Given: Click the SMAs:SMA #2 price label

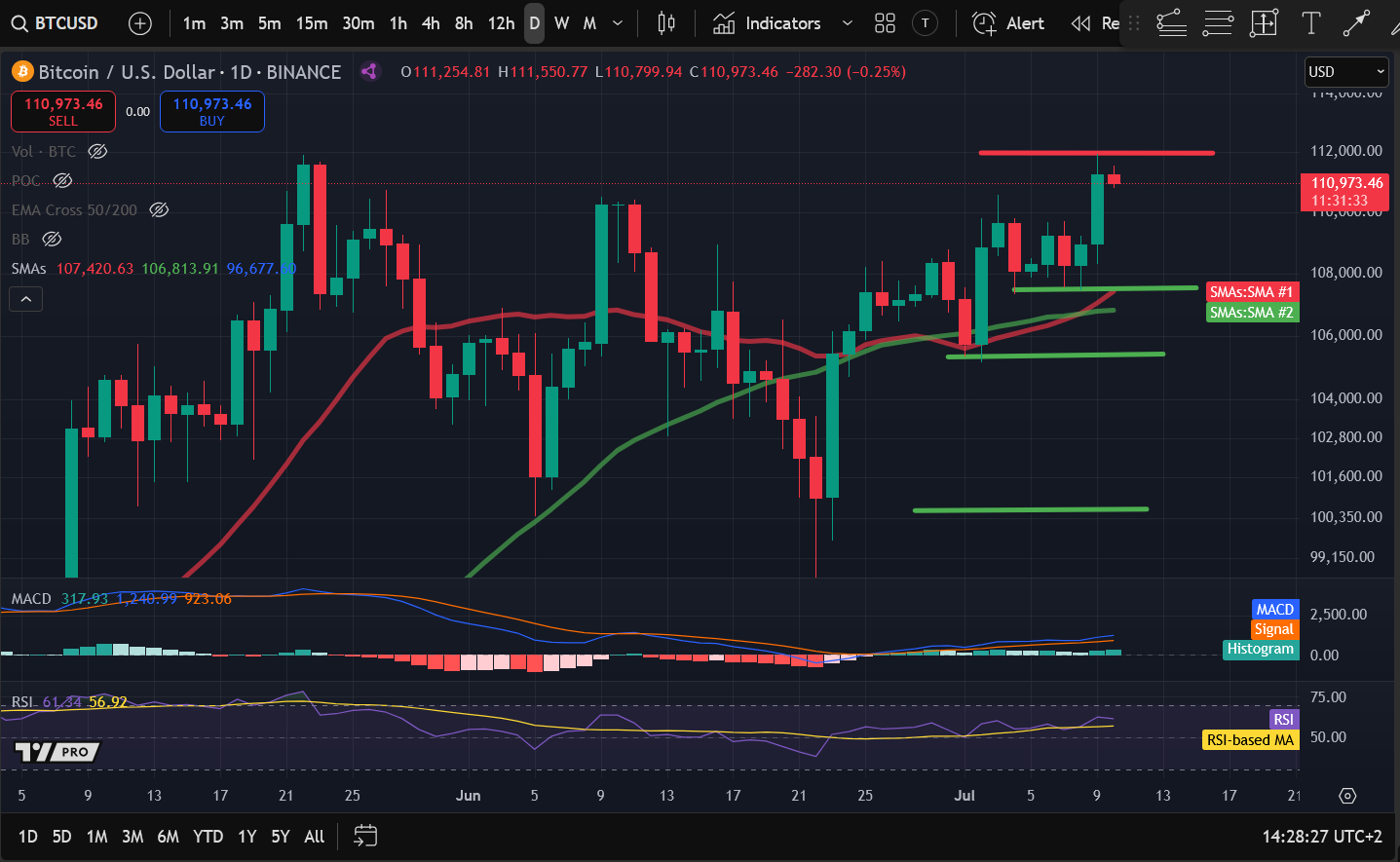Looking at the screenshot, I should tap(1251, 313).
